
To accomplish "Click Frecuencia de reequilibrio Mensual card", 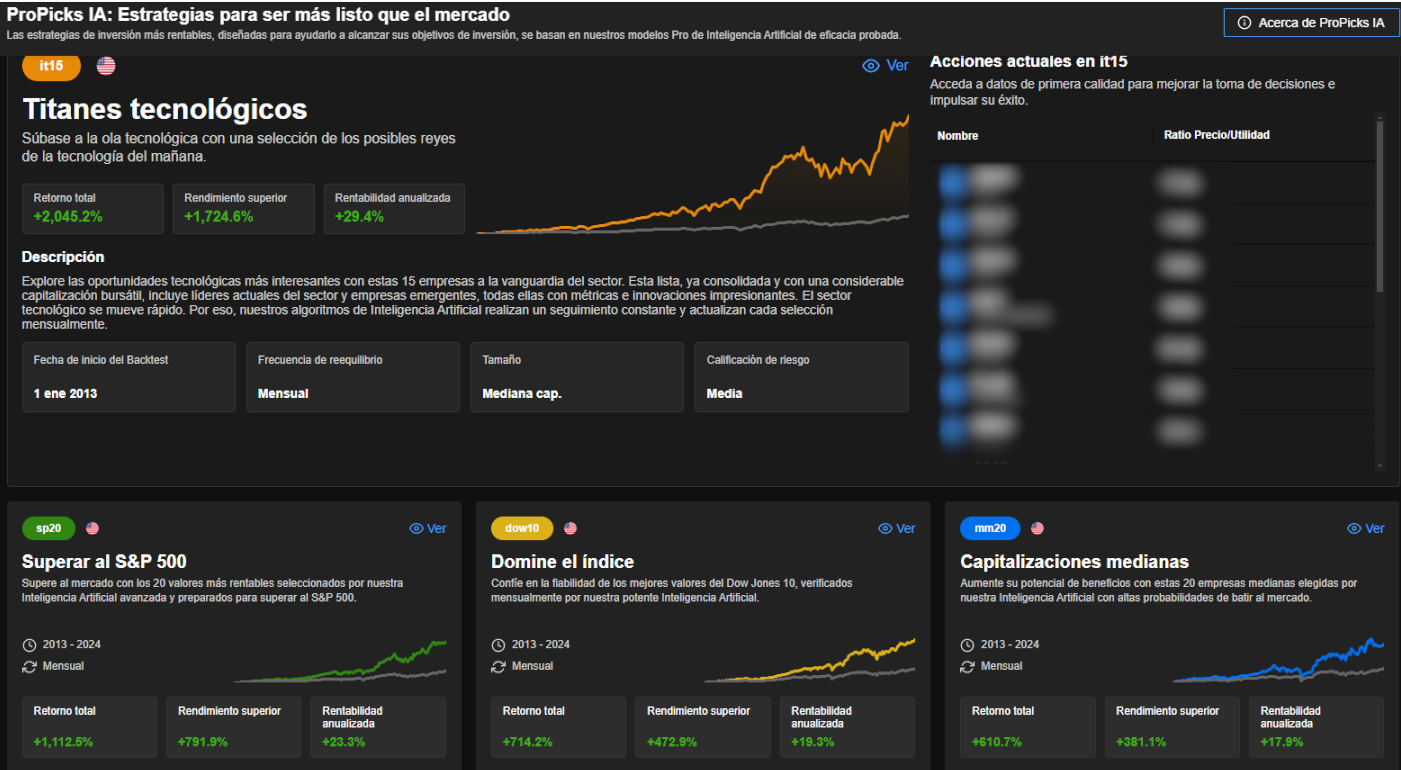I will [353, 377].
